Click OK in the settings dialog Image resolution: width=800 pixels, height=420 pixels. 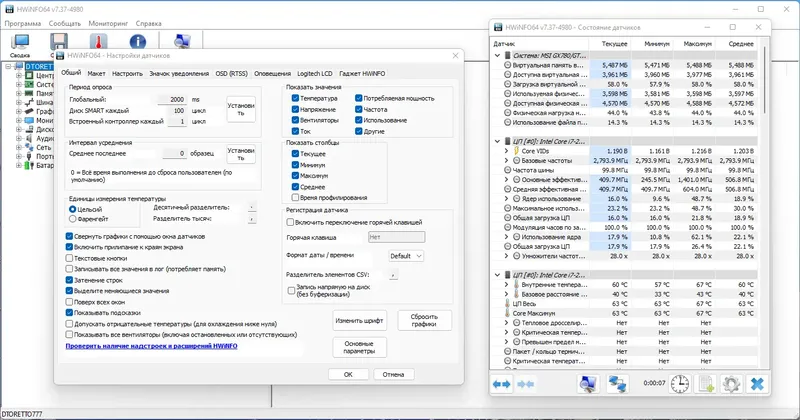pos(348,375)
